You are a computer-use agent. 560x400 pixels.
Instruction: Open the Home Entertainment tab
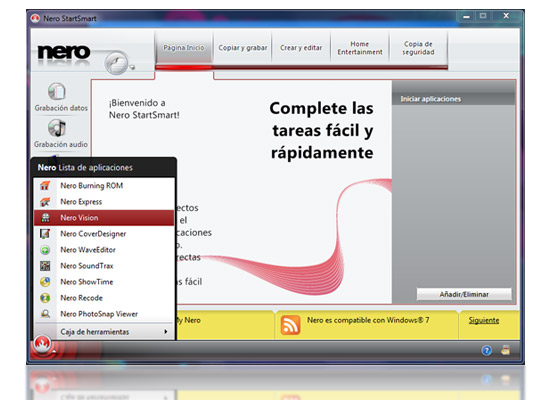point(360,48)
